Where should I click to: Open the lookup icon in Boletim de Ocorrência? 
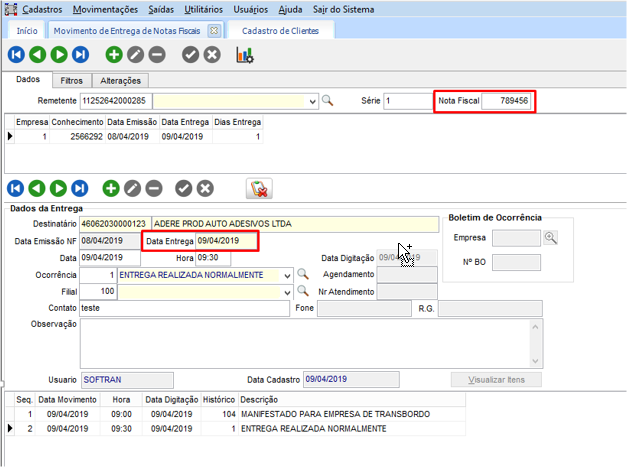point(550,238)
